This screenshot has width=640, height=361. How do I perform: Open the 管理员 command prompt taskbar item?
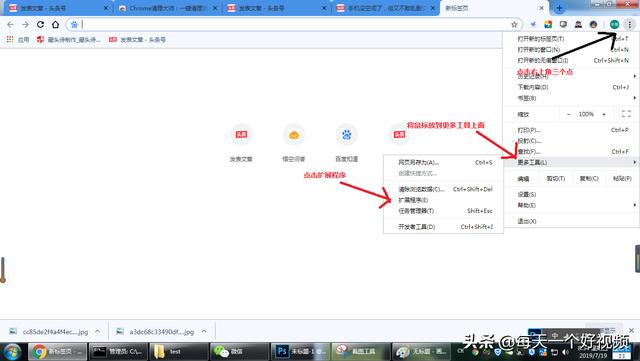(118, 351)
